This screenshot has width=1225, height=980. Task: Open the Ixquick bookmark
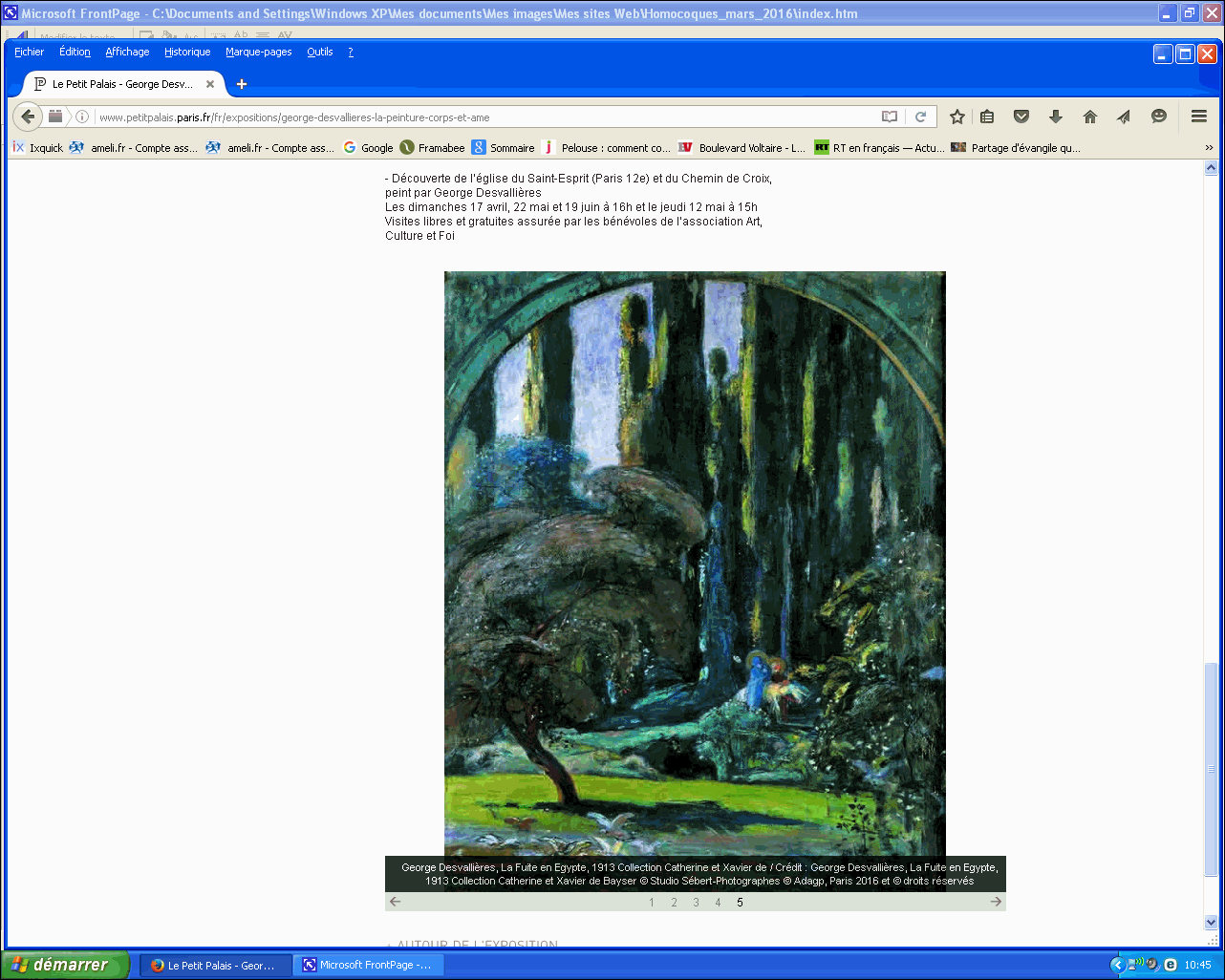[x=37, y=148]
